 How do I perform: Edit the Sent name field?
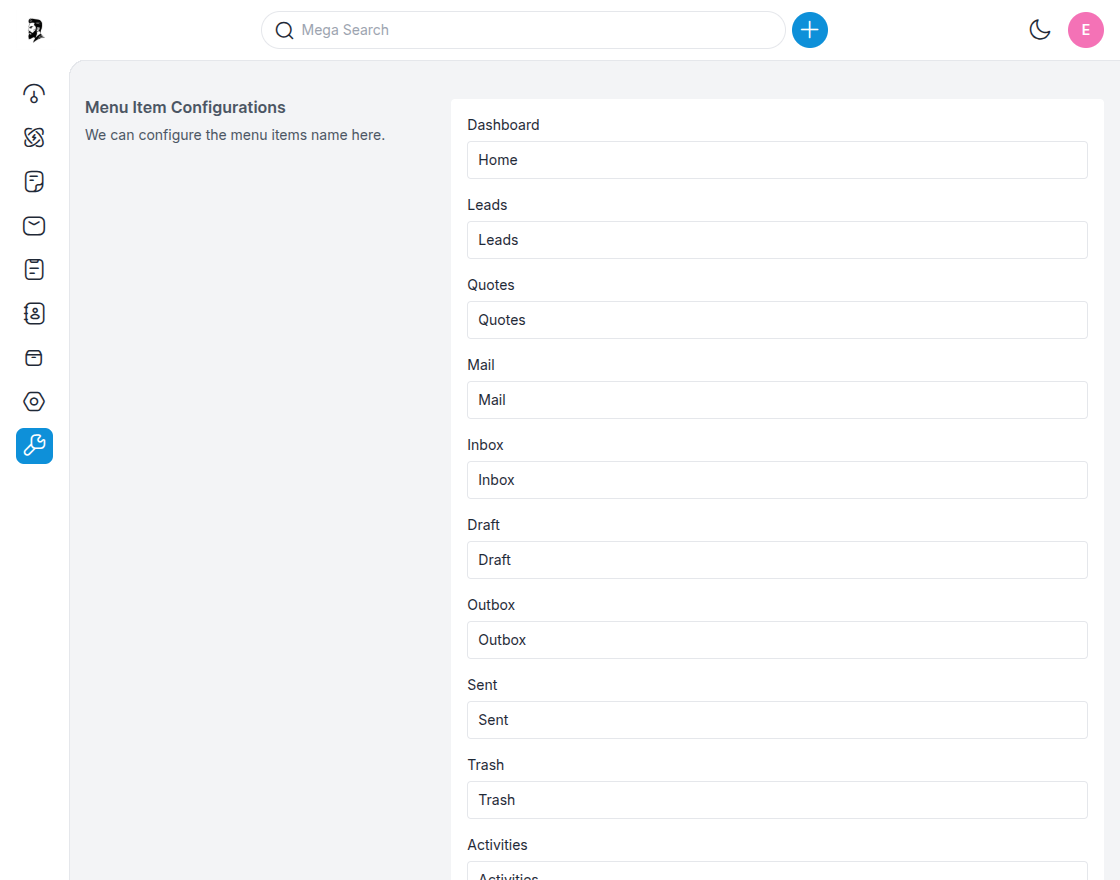[776, 720]
